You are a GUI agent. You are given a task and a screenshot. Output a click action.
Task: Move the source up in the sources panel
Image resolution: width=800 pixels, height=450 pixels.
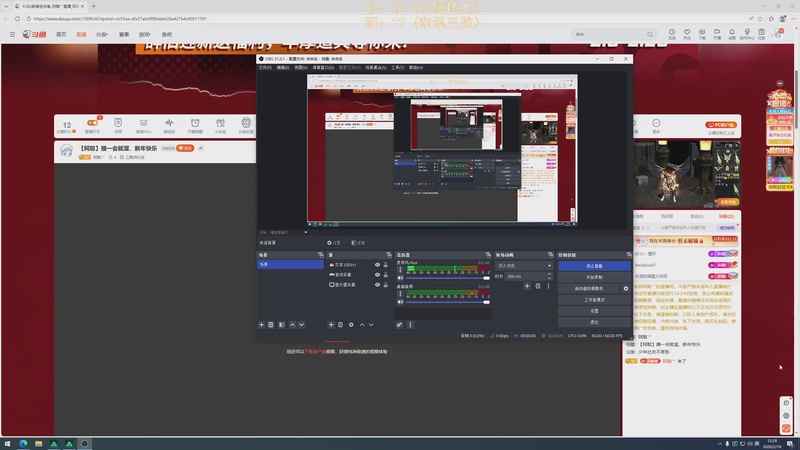coord(362,324)
